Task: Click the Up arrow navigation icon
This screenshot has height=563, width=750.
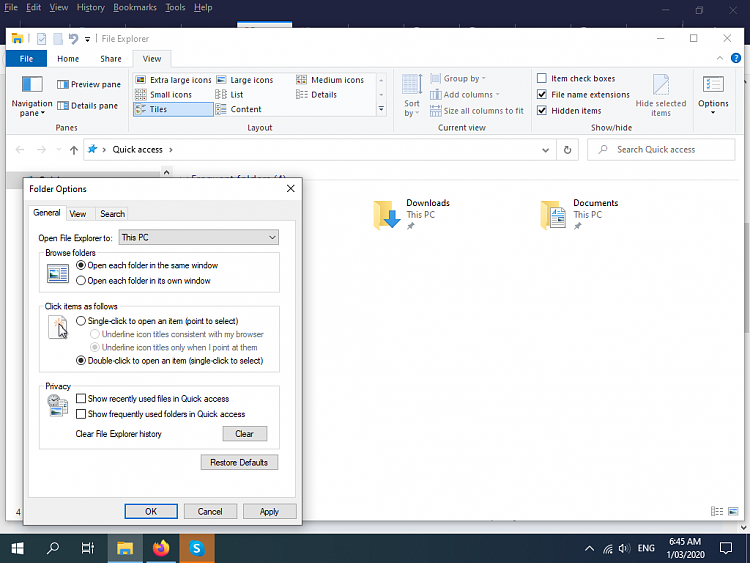Action: coord(74,150)
